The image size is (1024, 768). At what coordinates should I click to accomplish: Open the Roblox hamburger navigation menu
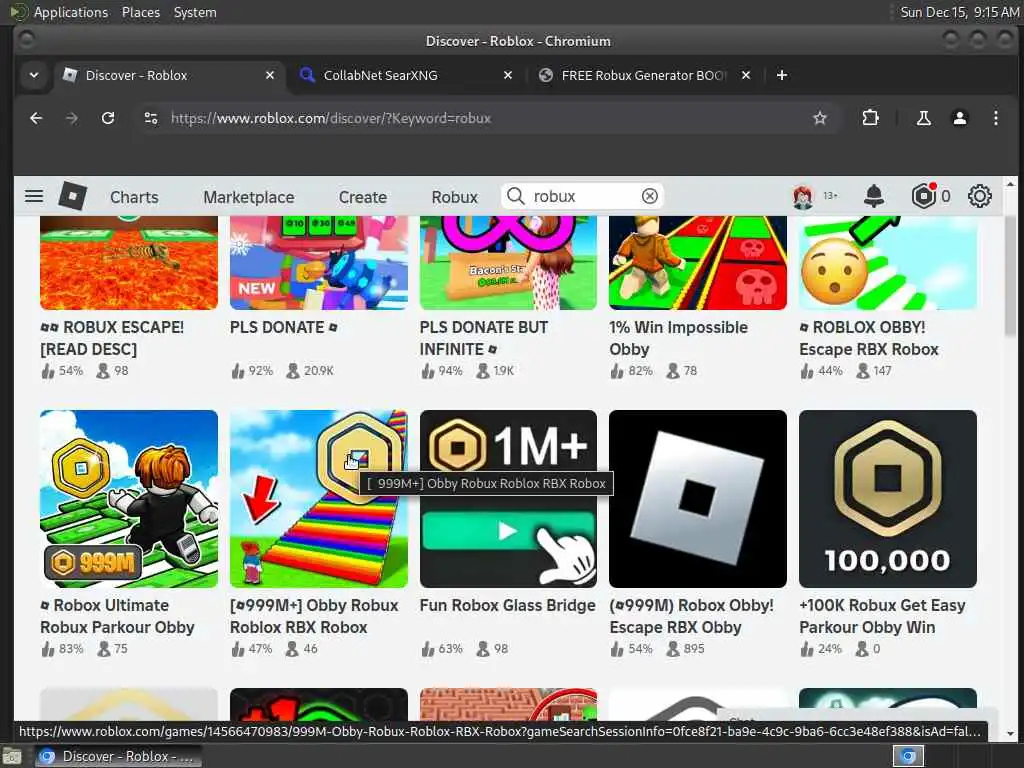coord(34,196)
